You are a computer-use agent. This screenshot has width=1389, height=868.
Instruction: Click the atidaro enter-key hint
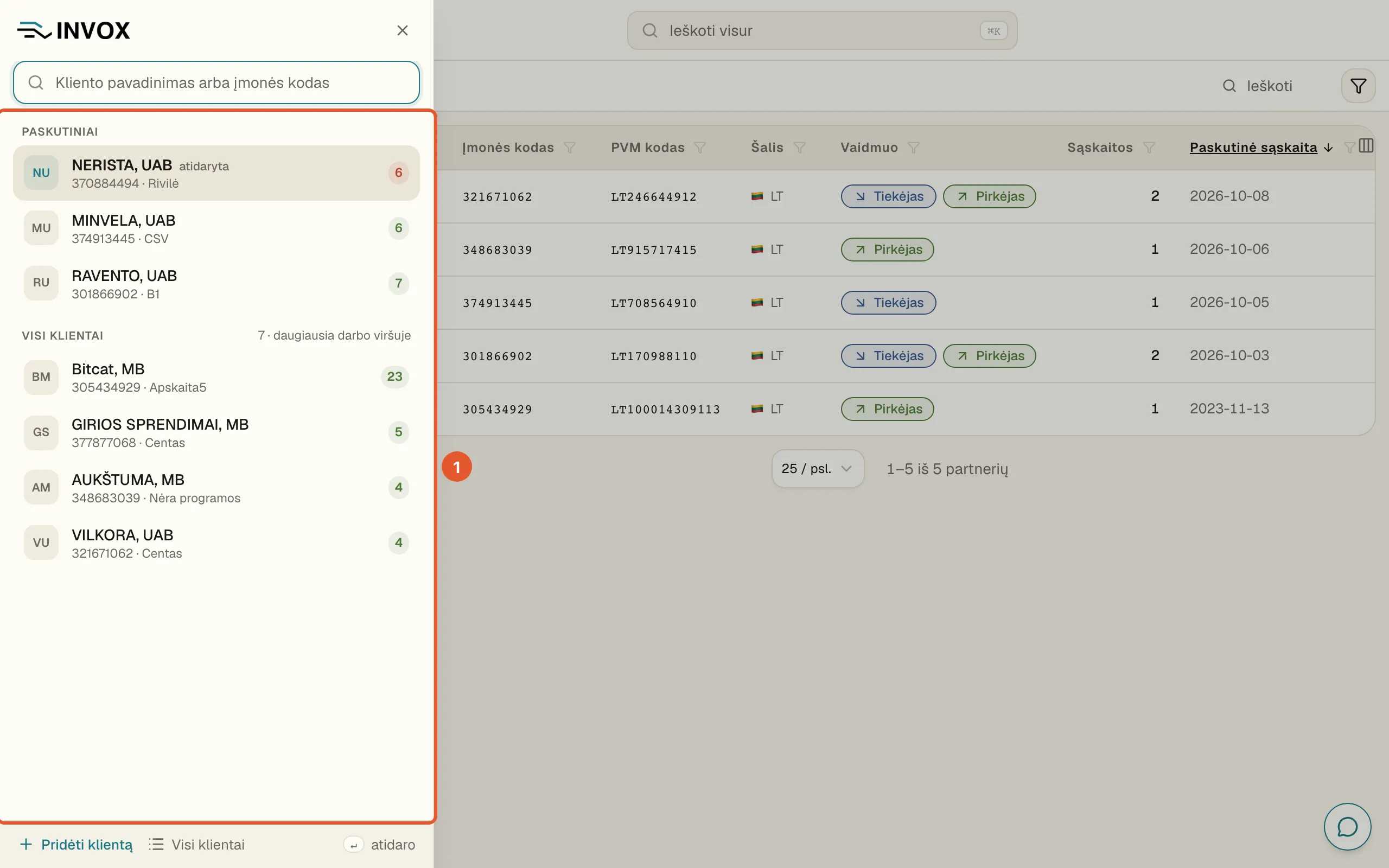(379, 845)
